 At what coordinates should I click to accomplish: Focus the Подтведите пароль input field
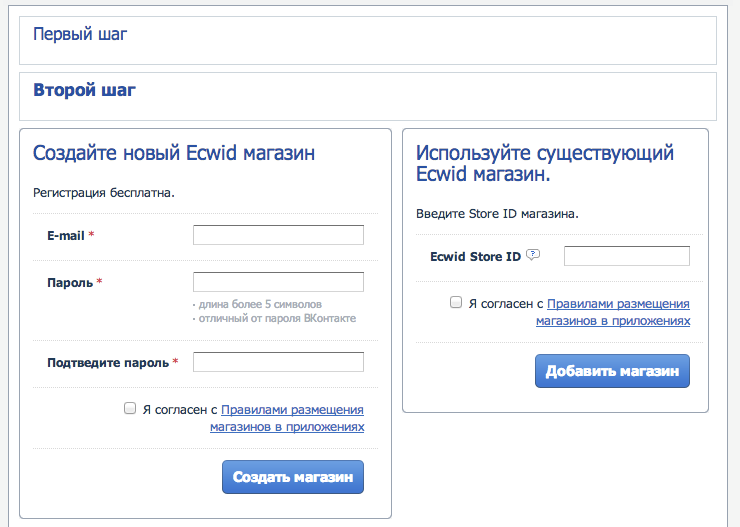pos(278,362)
